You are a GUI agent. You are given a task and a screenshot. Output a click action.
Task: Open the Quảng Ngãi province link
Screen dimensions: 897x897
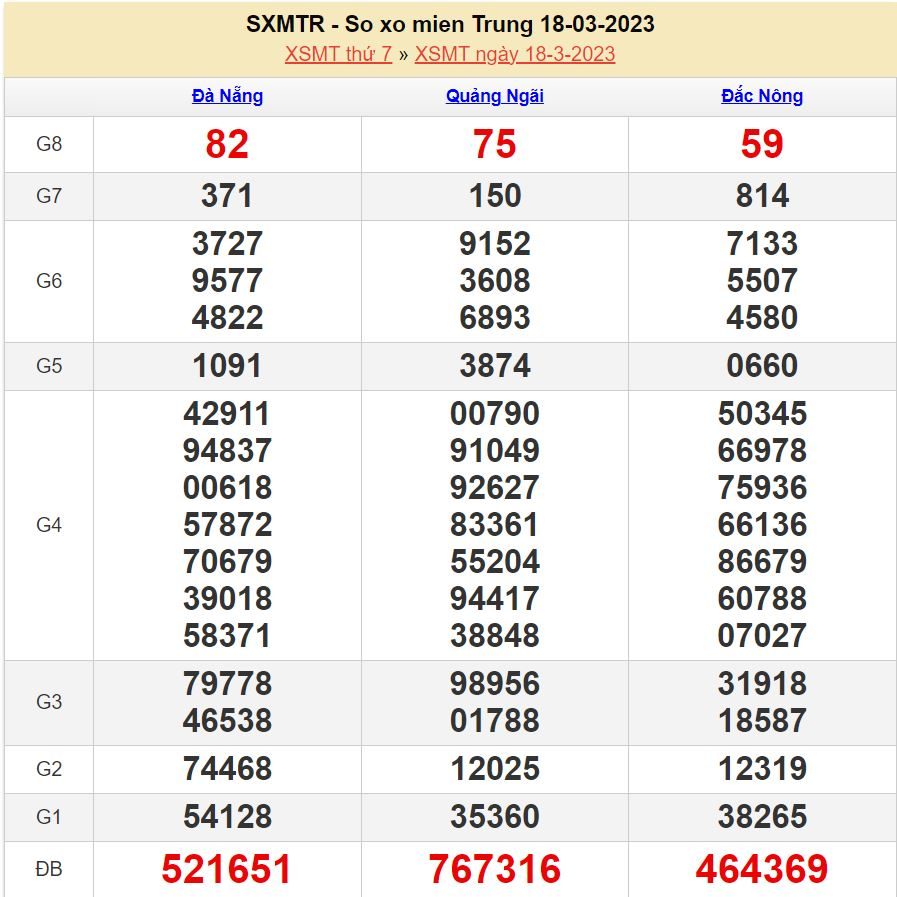[x=495, y=96]
